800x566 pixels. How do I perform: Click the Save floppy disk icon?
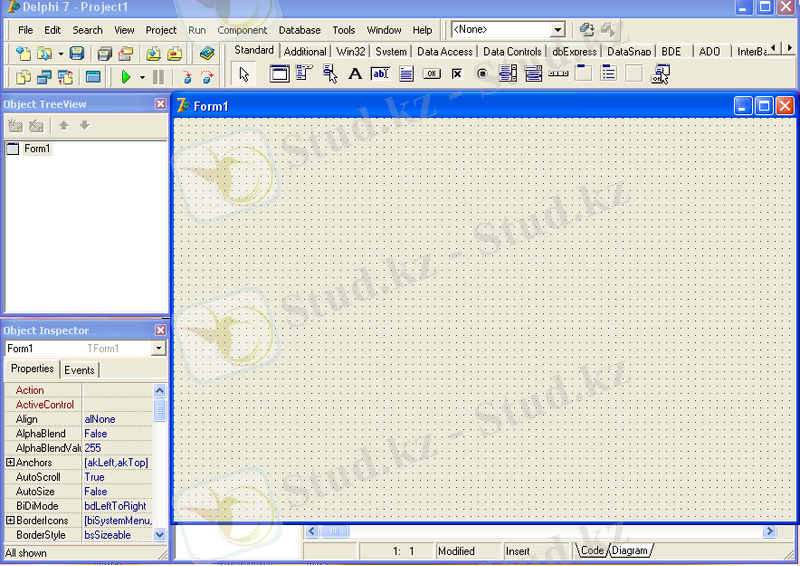click(x=77, y=53)
